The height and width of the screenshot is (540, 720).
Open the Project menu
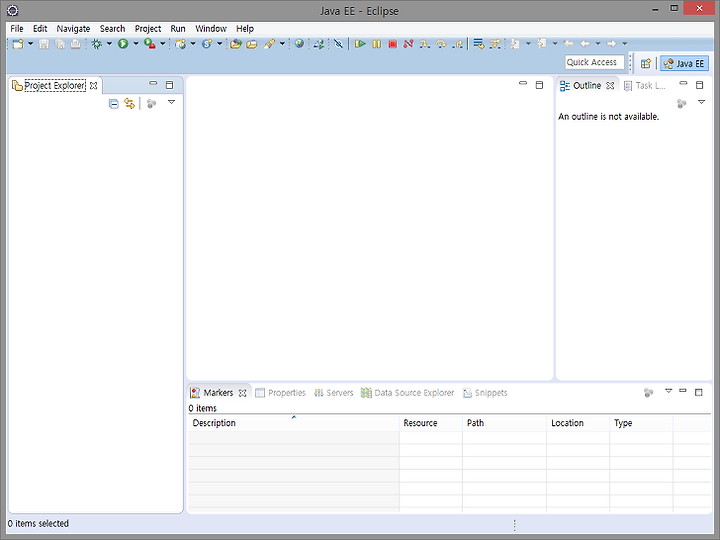(148, 28)
